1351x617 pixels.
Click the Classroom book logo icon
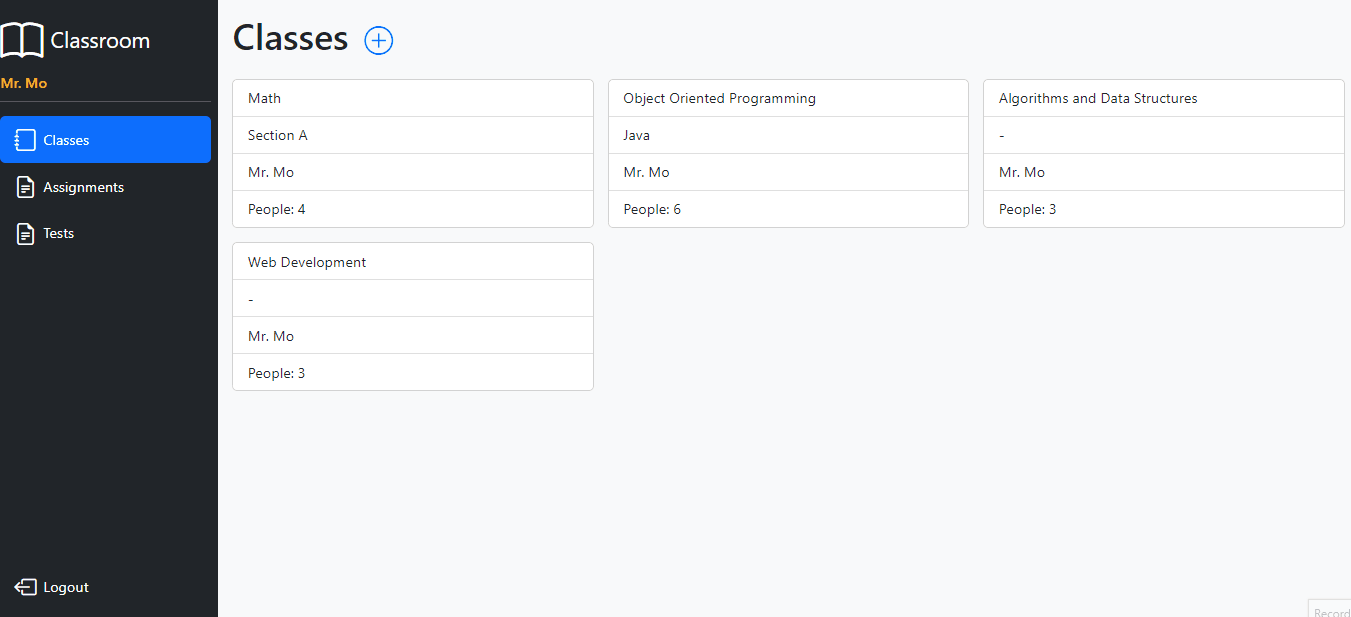[x=22, y=40]
